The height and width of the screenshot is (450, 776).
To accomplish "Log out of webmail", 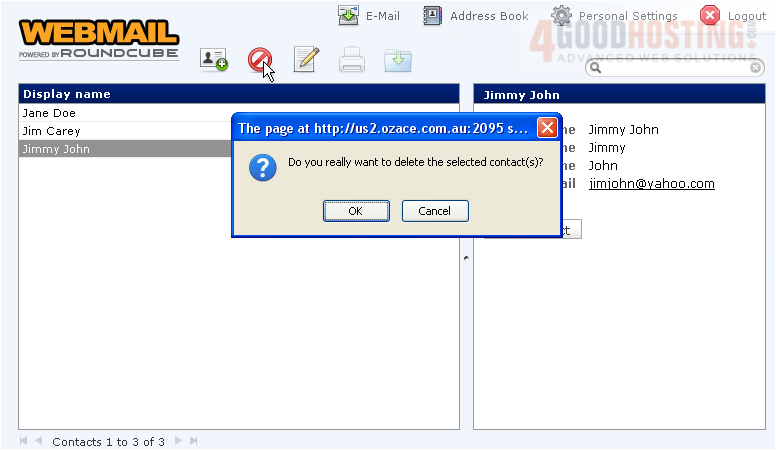I will 733,16.
